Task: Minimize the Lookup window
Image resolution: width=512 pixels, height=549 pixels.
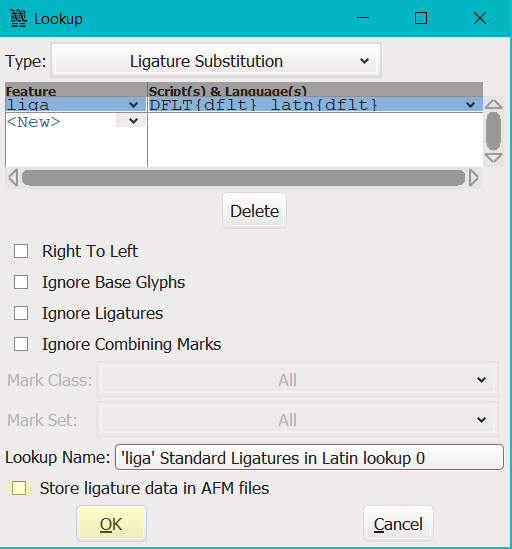Action: tap(363, 18)
